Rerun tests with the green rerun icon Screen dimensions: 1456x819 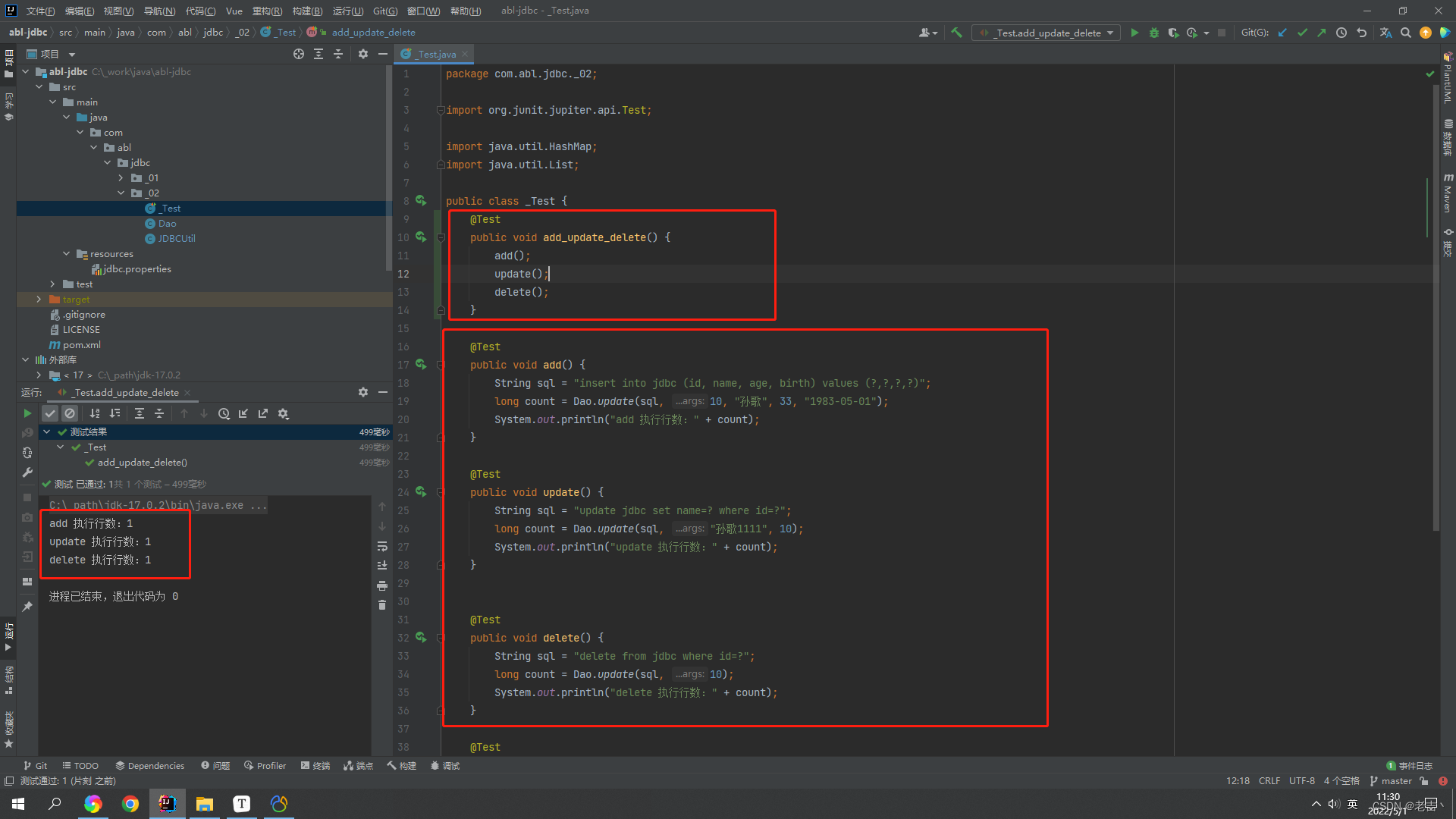(27, 413)
